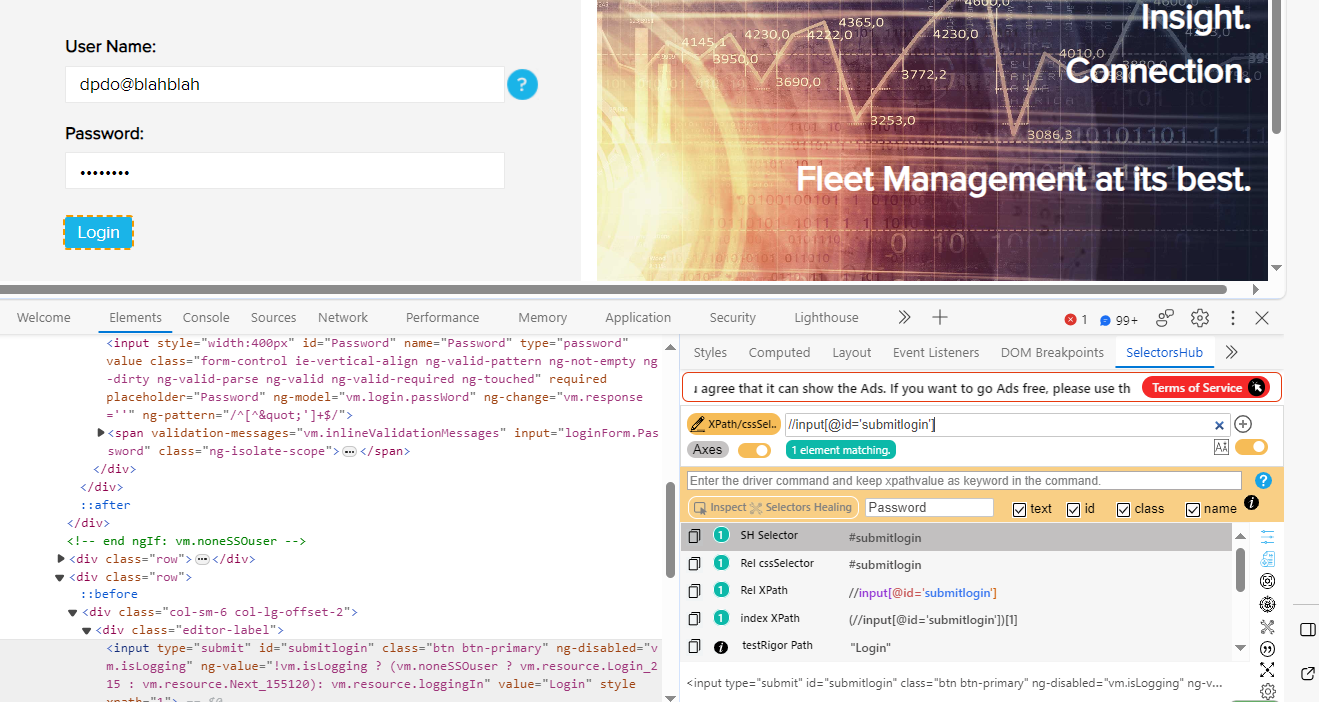
Task: Click the crossed tools icon in SelectorsHub sidebar
Action: pos(1268,627)
